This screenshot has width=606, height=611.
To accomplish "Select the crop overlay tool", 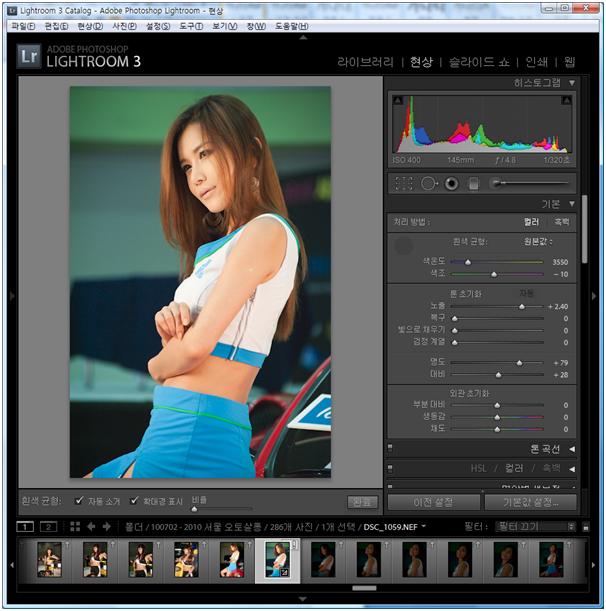I will pos(404,183).
